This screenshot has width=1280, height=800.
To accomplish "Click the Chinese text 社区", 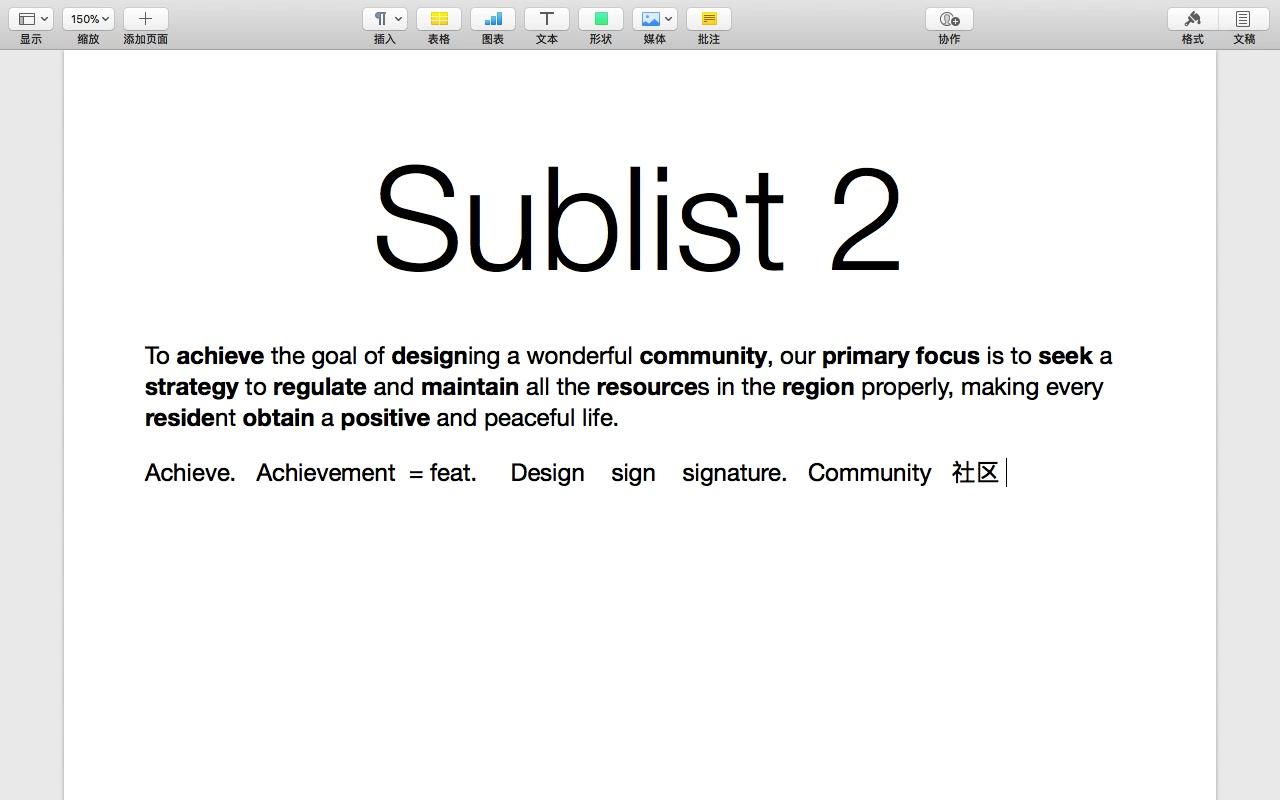I will (x=976, y=473).
